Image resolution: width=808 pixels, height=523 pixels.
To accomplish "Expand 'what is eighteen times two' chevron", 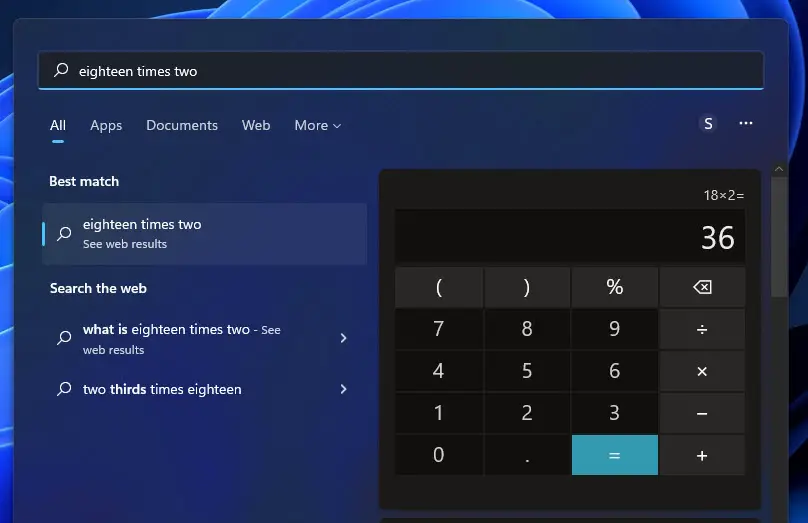I will click(343, 338).
